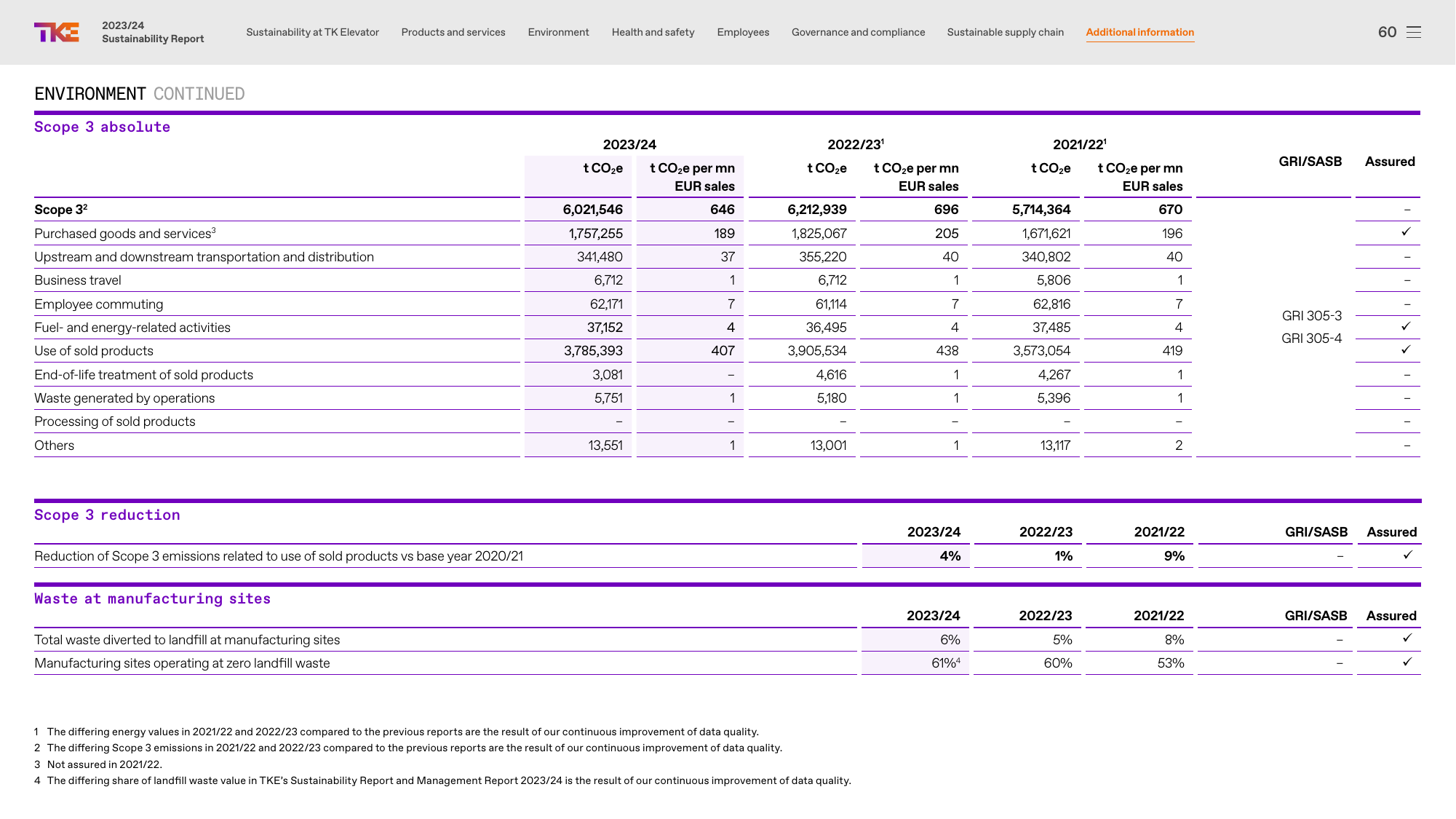Viewport: 1456px width, 819px height.
Task: Select value 3,785,393 for Use of sold products
Action: pos(593,351)
